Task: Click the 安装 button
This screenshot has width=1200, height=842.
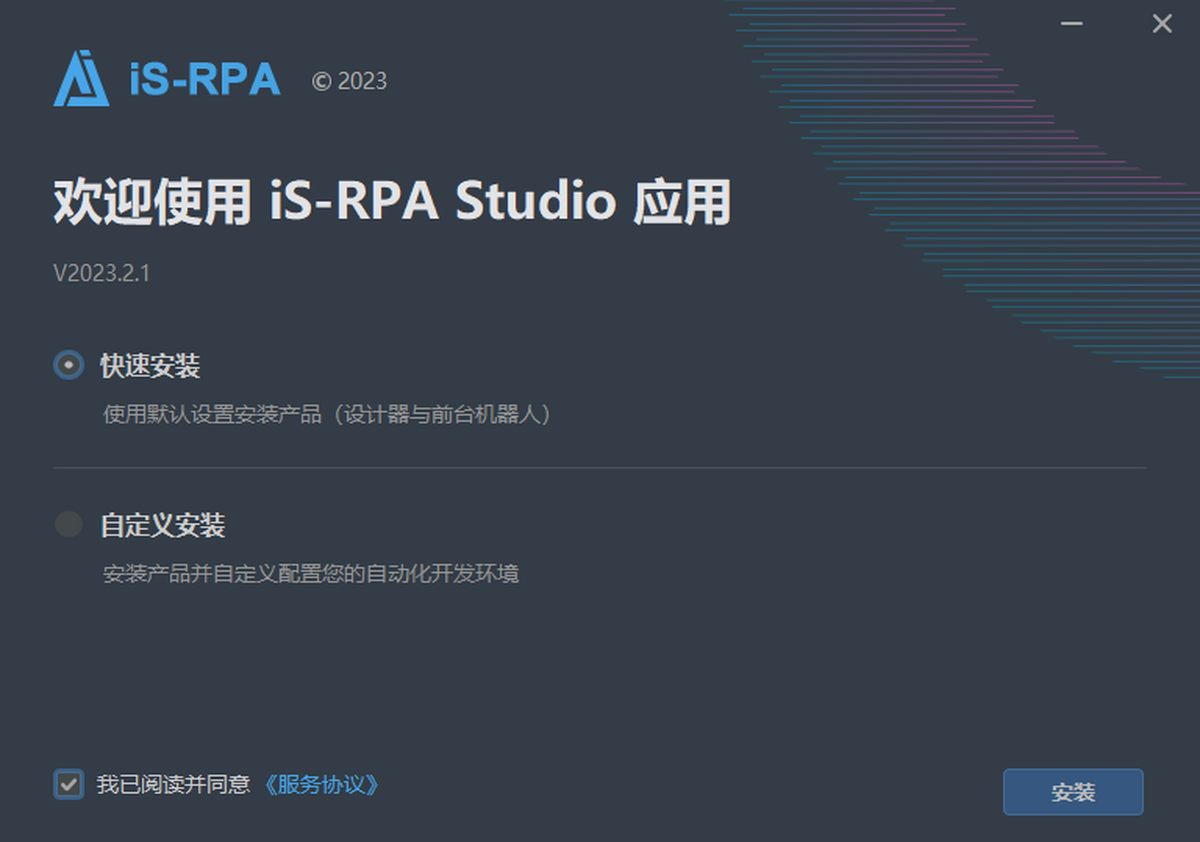Action: coord(1073,792)
